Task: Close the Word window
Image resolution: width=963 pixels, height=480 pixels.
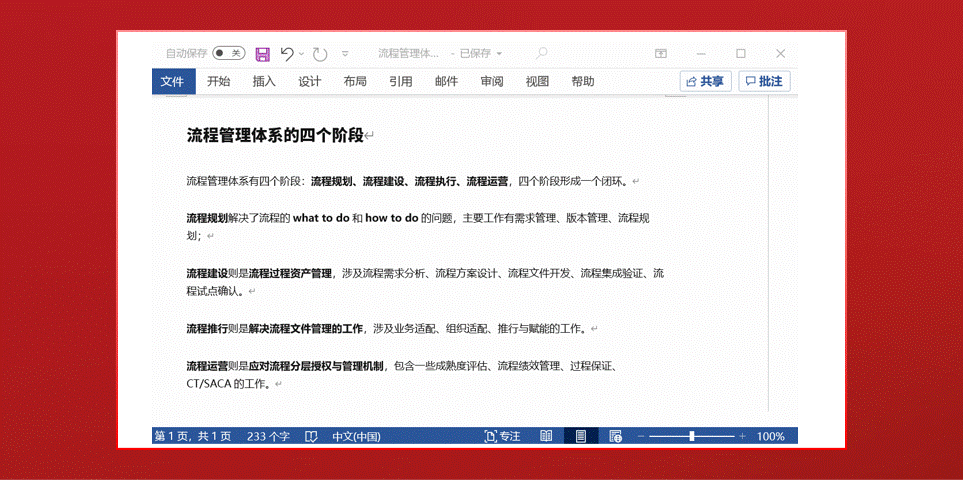Action: pos(781,54)
